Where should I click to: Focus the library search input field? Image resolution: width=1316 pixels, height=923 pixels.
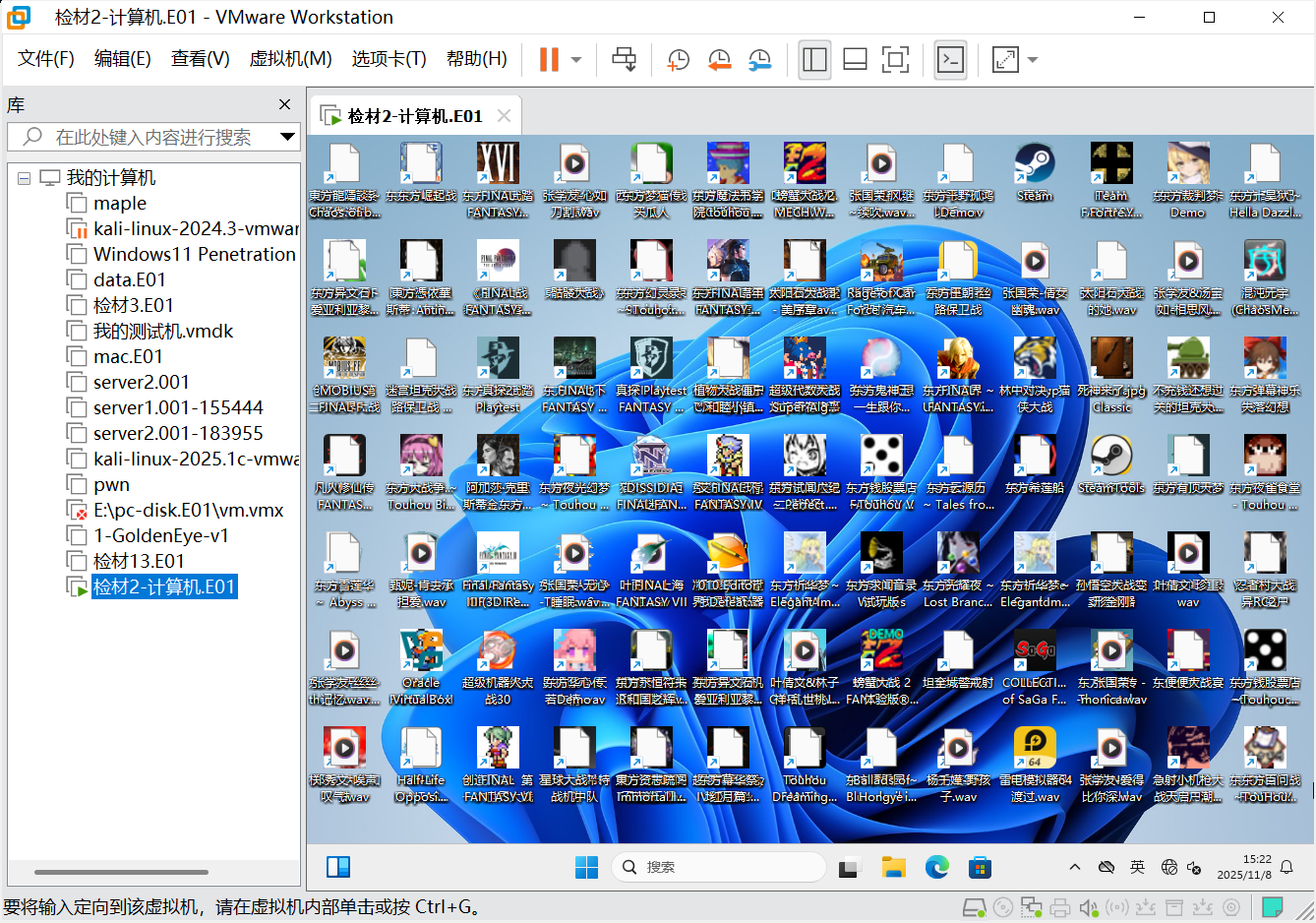pyautogui.click(x=153, y=137)
